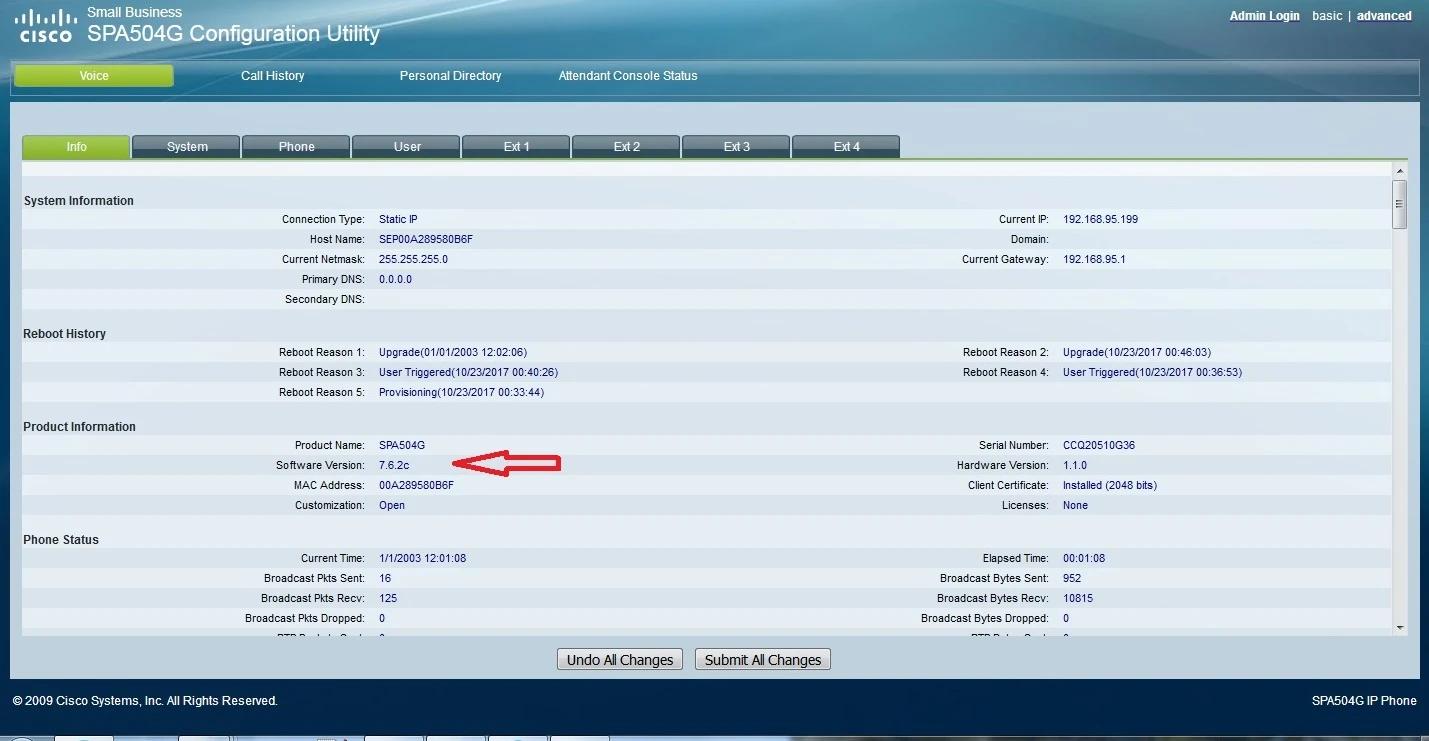
Task: Click Submit All Changes
Action: click(x=763, y=660)
